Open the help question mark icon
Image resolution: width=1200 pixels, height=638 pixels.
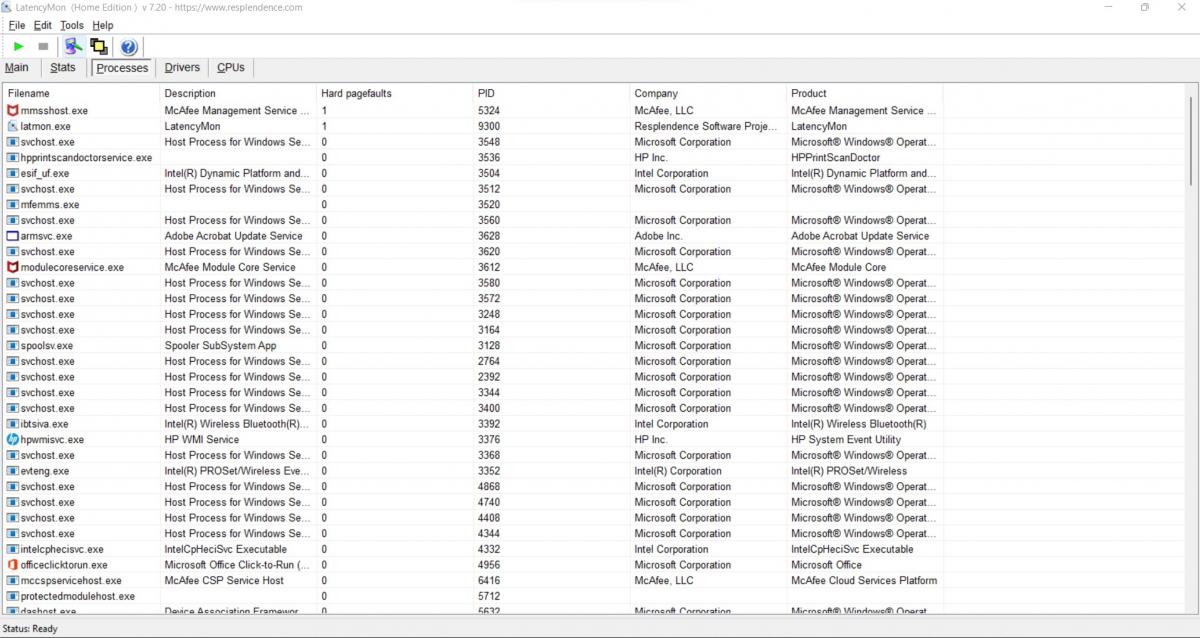128,46
